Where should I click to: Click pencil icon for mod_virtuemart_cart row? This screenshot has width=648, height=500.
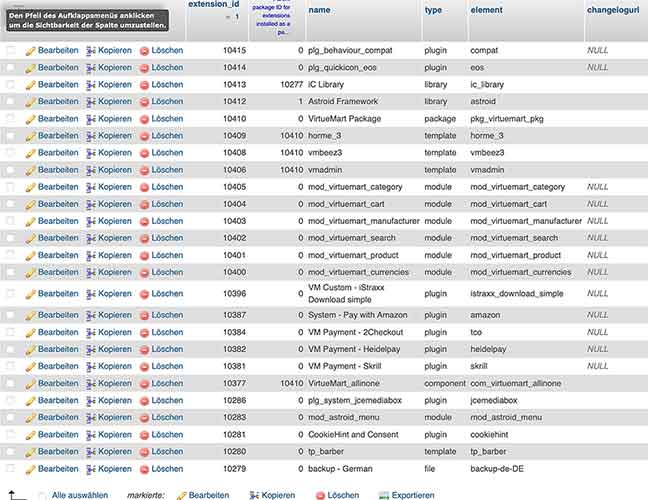tap(30, 205)
